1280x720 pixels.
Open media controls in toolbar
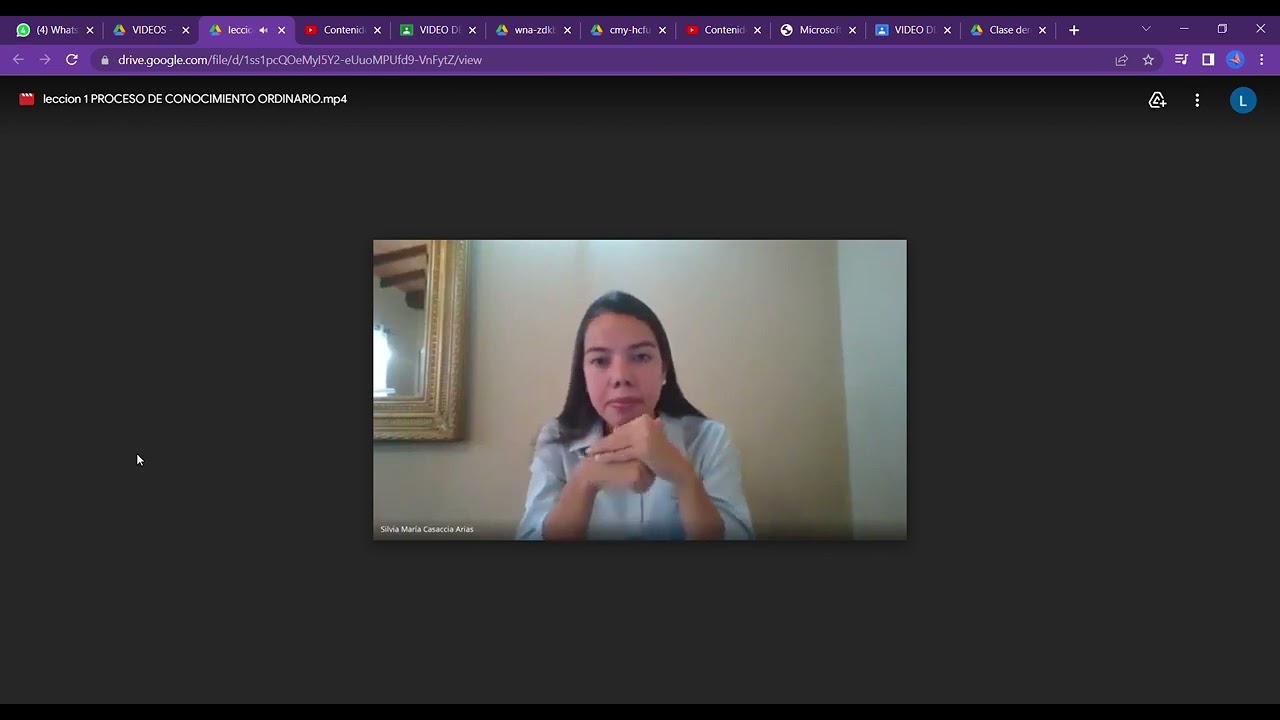pyautogui.click(x=1182, y=60)
